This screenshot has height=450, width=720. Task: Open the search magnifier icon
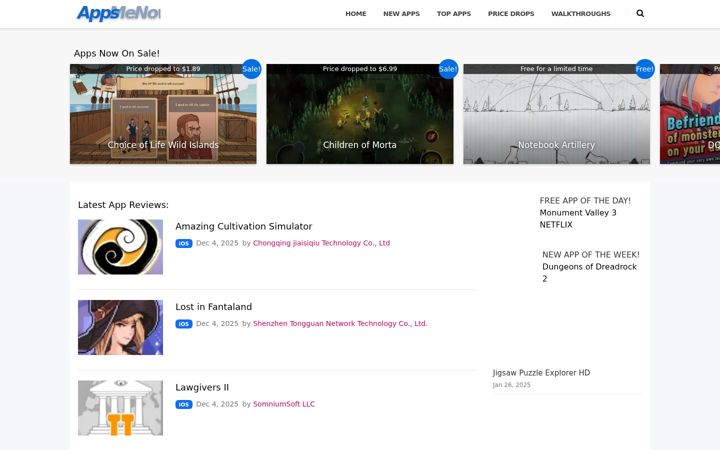pyautogui.click(x=640, y=13)
